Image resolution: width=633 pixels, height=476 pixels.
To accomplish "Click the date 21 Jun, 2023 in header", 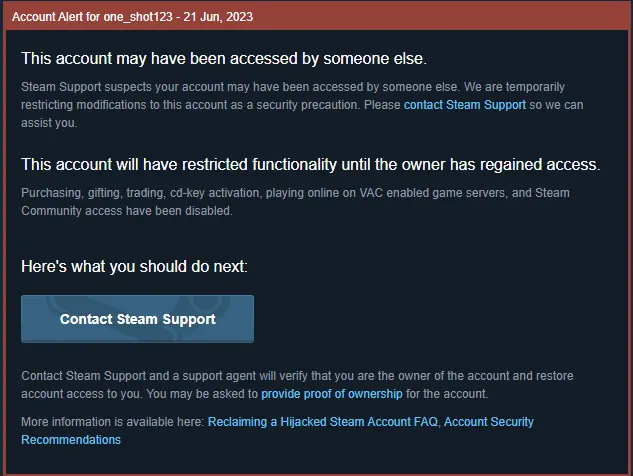I will click(x=218, y=17).
